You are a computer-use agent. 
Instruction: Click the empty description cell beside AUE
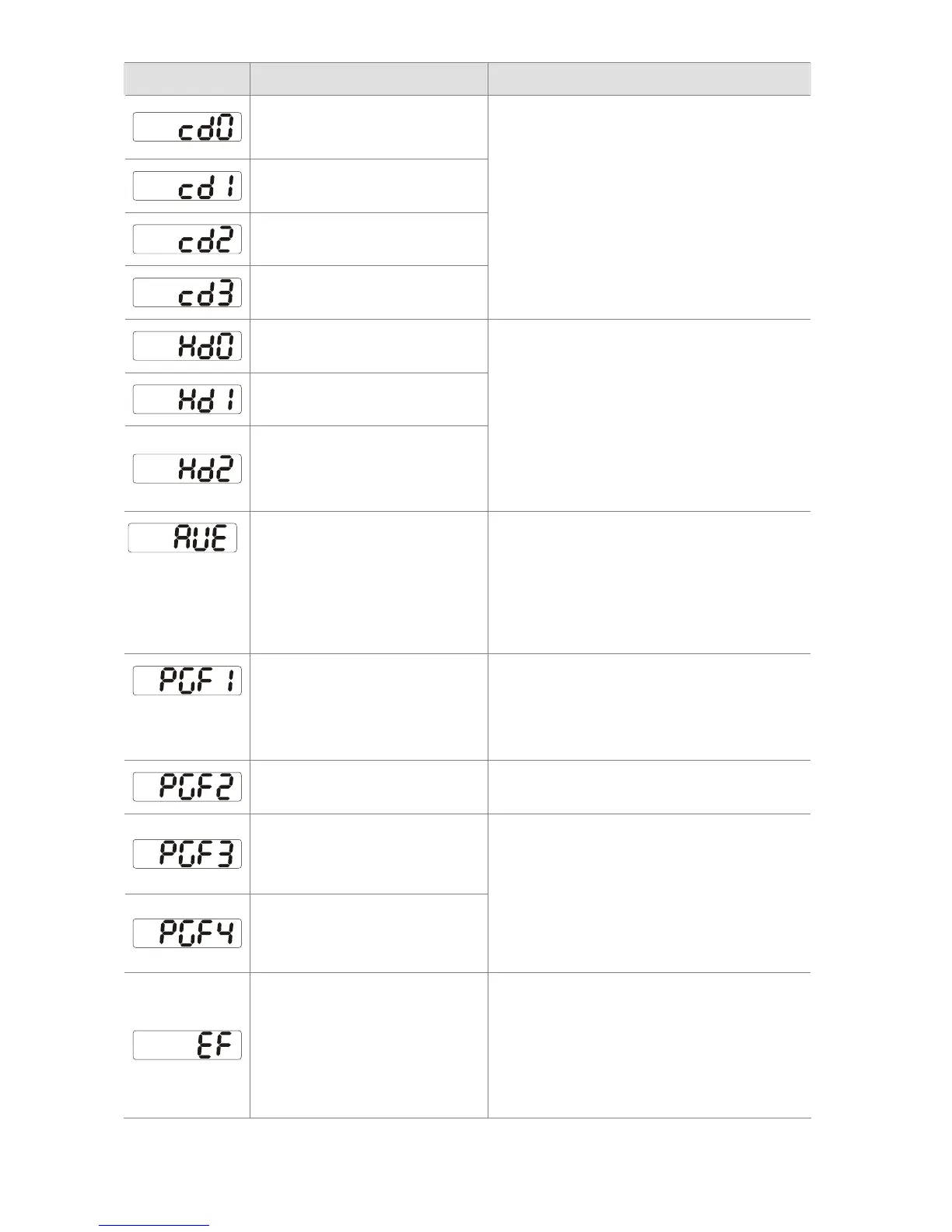[x=369, y=583]
